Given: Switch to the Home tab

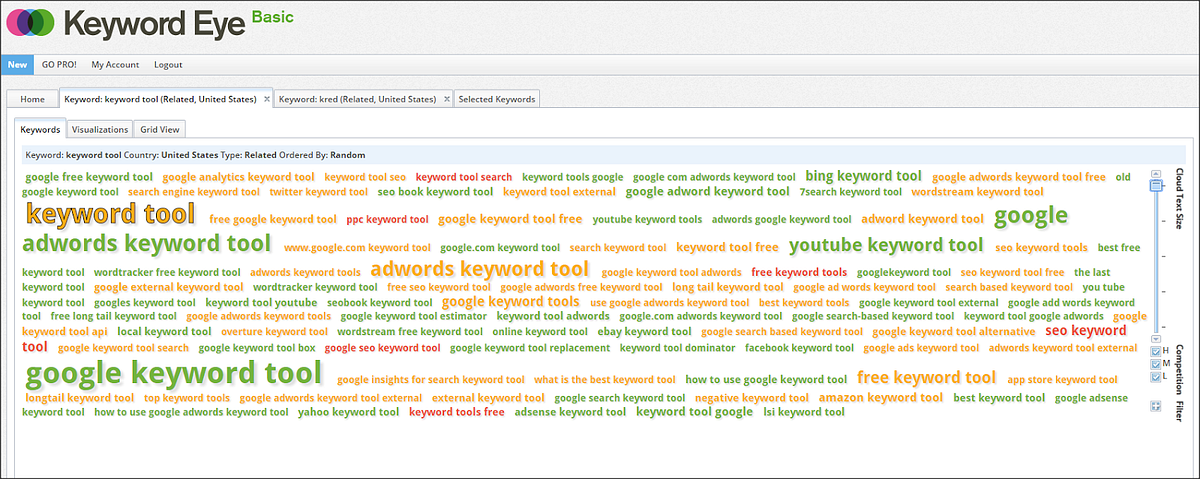Looking at the screenshot, I should [33, 99].
